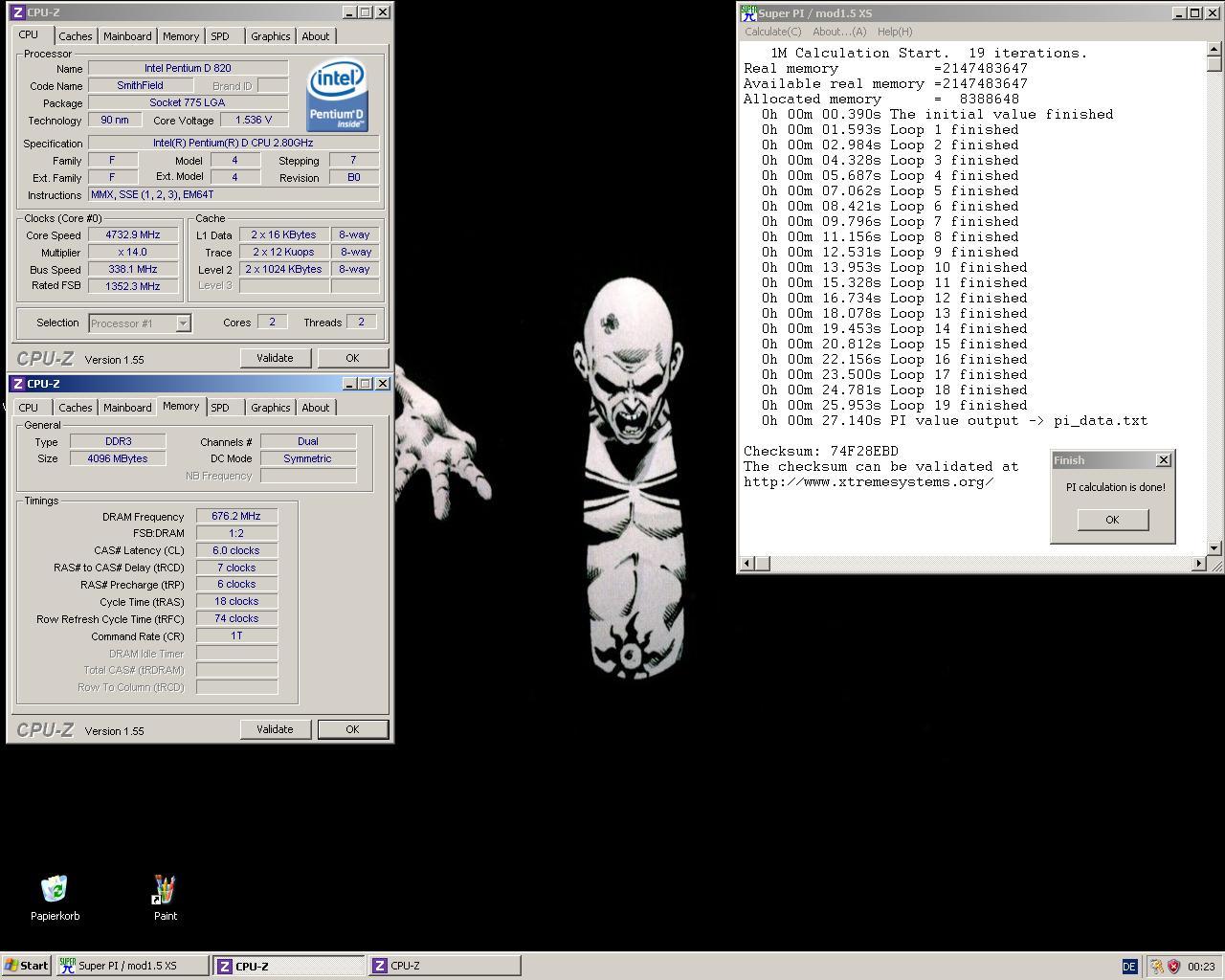Open About tab in top CPU-Z

tap(316, 36)
